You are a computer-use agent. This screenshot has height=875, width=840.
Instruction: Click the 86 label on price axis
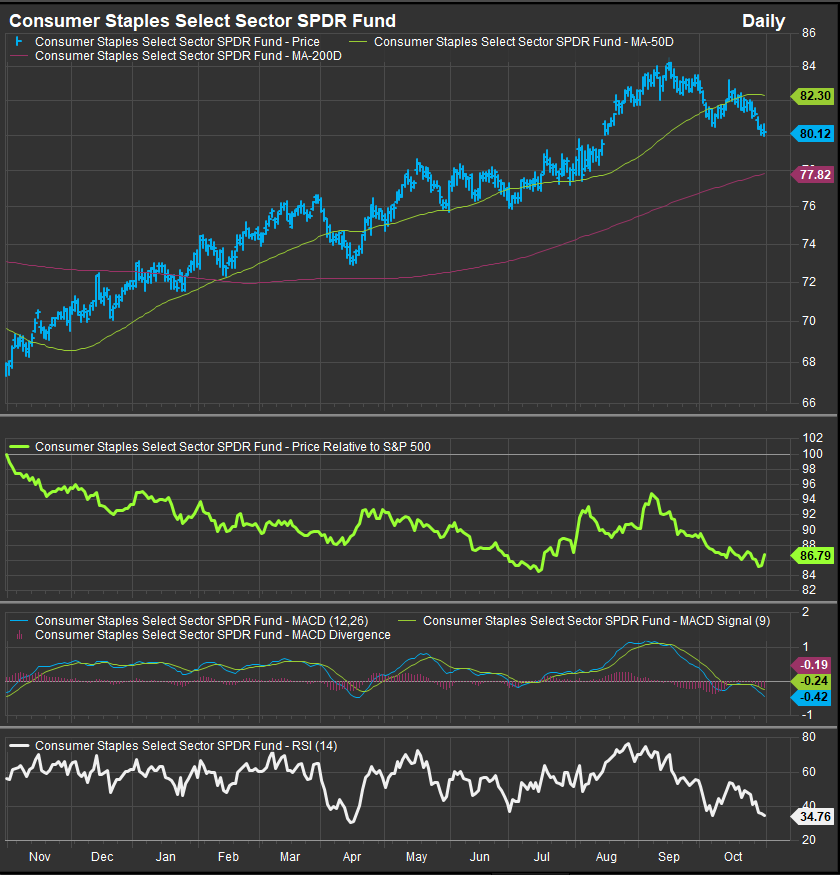click(x=809, y=33)
